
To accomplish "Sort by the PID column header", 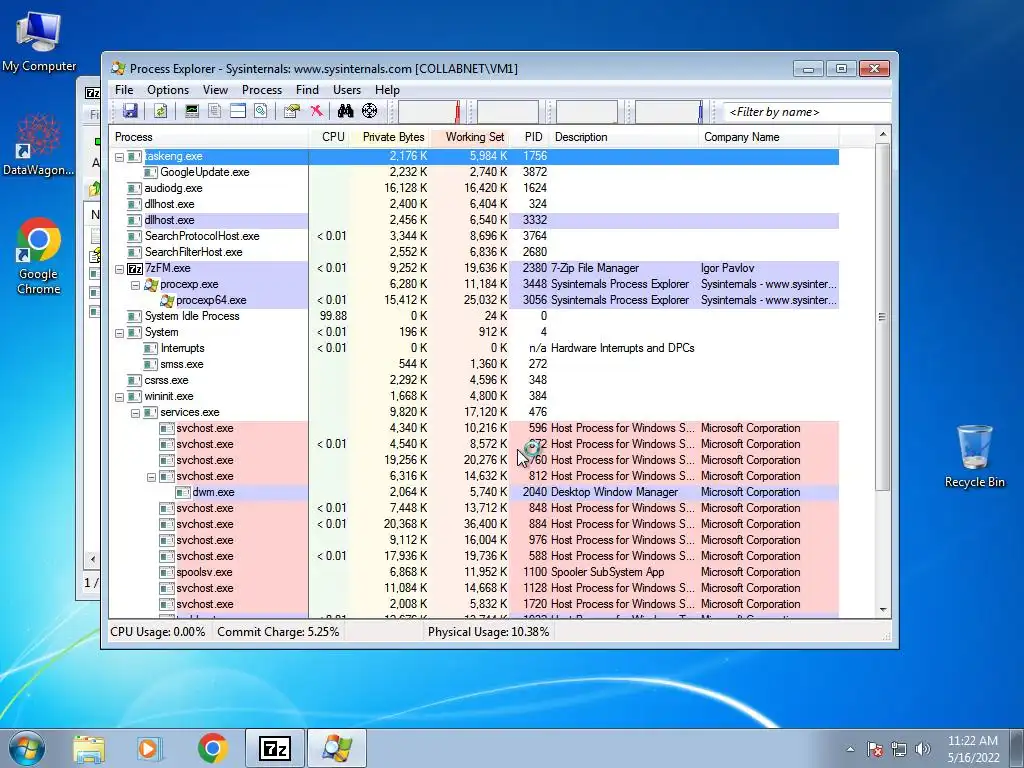I will pyautogui.click(x=530, y=137).
